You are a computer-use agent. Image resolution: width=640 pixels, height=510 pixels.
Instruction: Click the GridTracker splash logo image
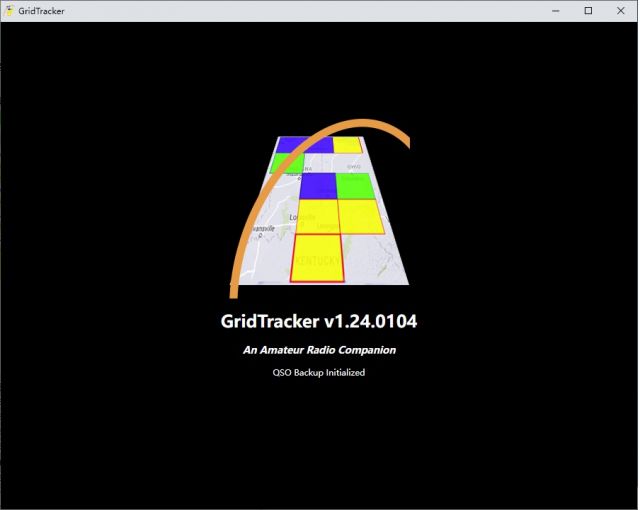(320, 209)
